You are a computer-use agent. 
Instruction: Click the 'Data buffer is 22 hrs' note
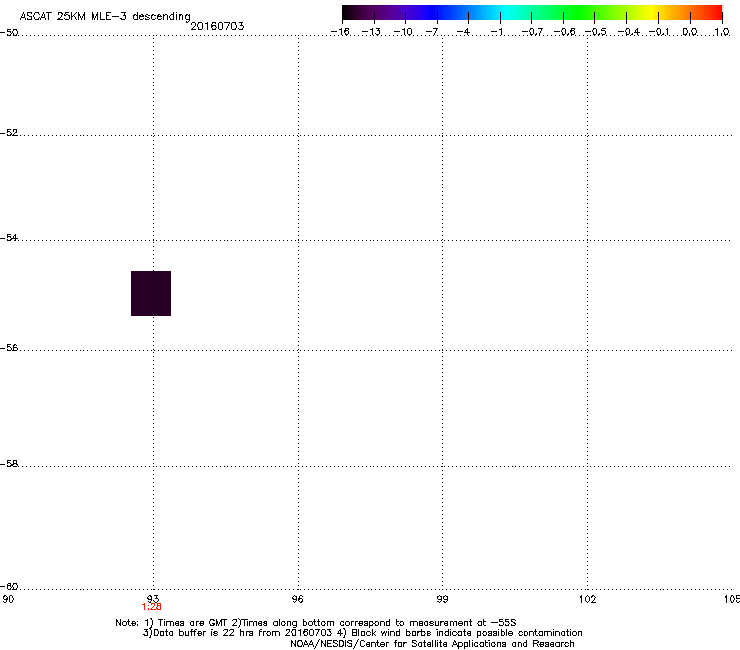pos(362,633)
